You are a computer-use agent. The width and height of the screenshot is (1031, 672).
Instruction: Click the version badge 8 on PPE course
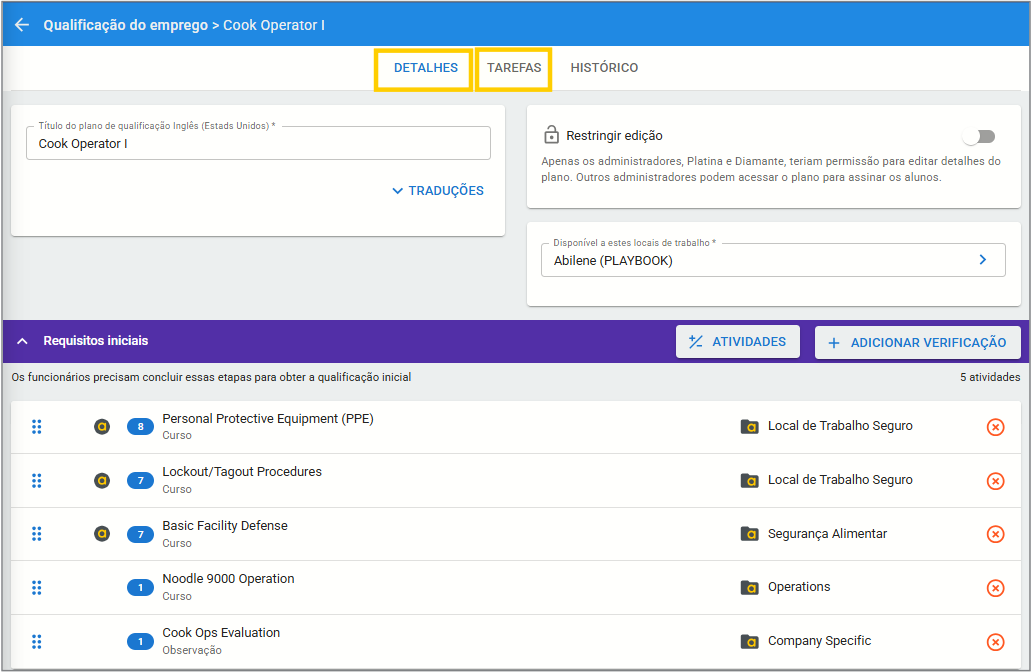140,427
